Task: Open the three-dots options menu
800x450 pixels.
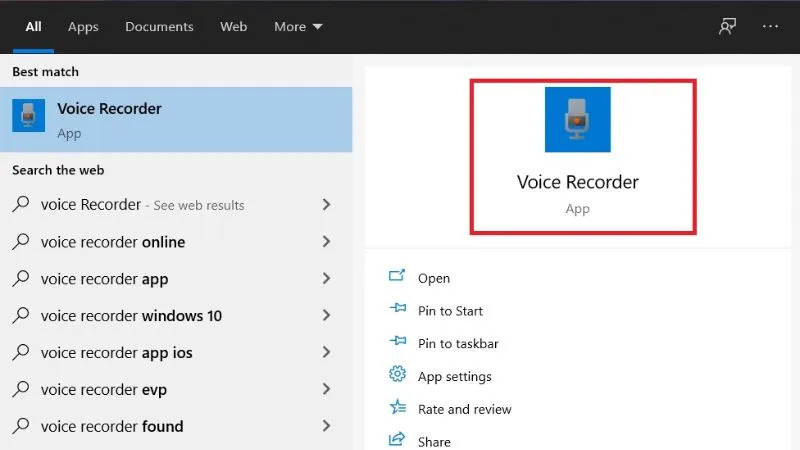Action: pos(770,27)
